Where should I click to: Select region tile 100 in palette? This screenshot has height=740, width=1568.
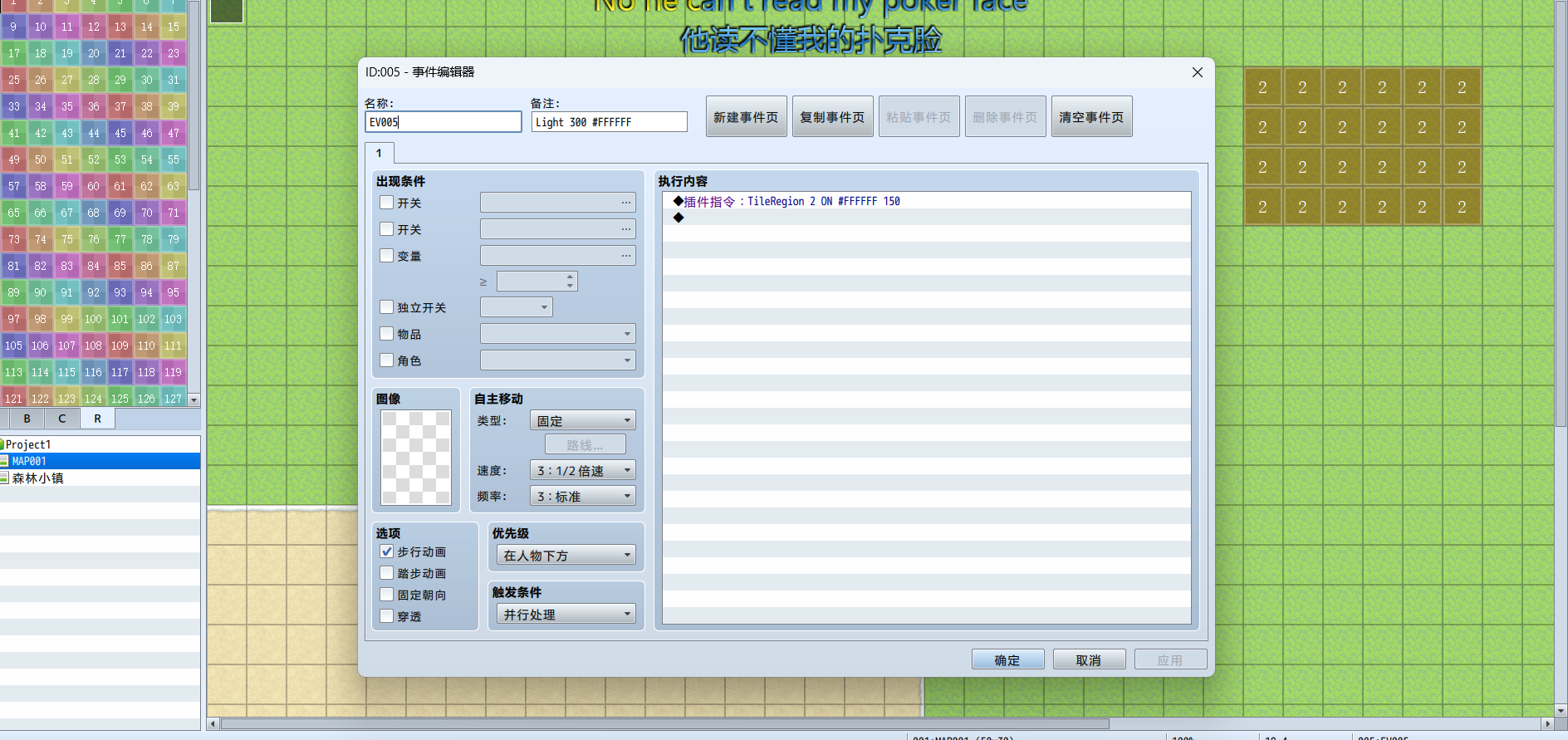93,319
